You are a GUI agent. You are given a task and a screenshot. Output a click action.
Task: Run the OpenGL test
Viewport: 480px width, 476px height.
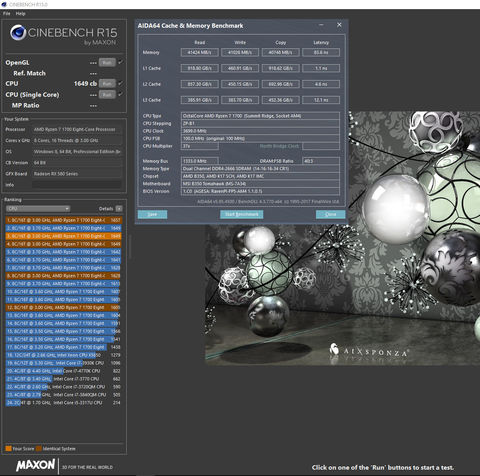pos(107,62)
